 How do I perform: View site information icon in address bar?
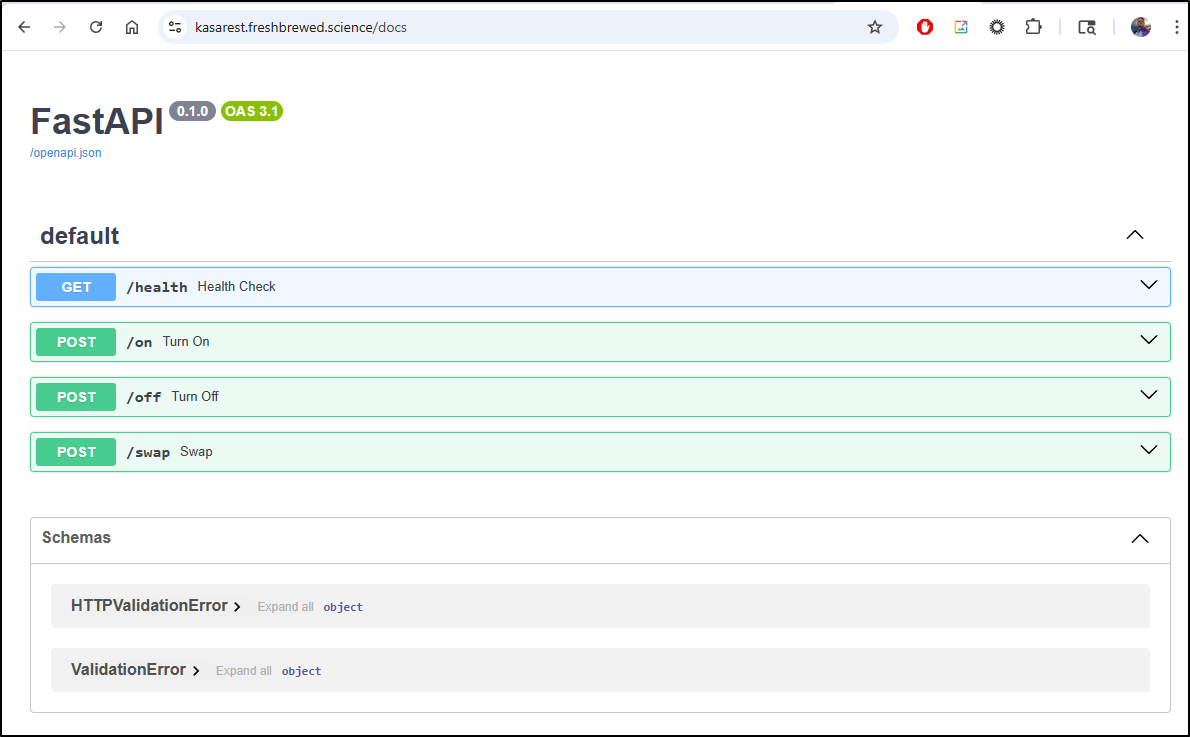pos(175,27)
